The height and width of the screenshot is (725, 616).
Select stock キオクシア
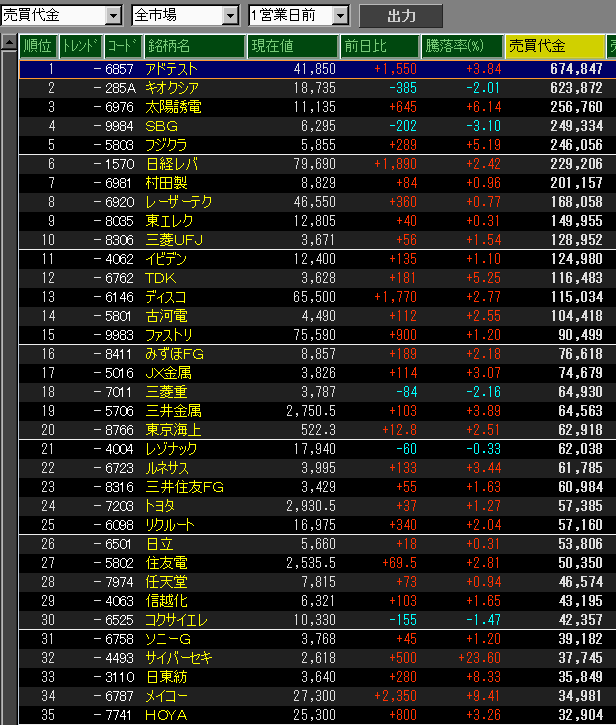[172, 88]
